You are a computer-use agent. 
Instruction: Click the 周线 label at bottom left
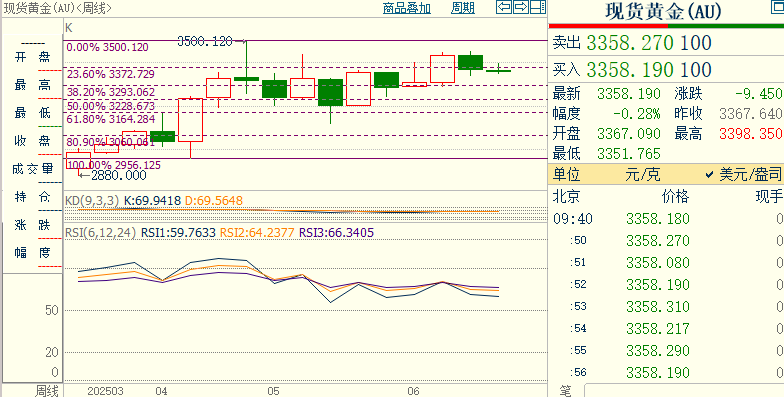tap(46, 390)
